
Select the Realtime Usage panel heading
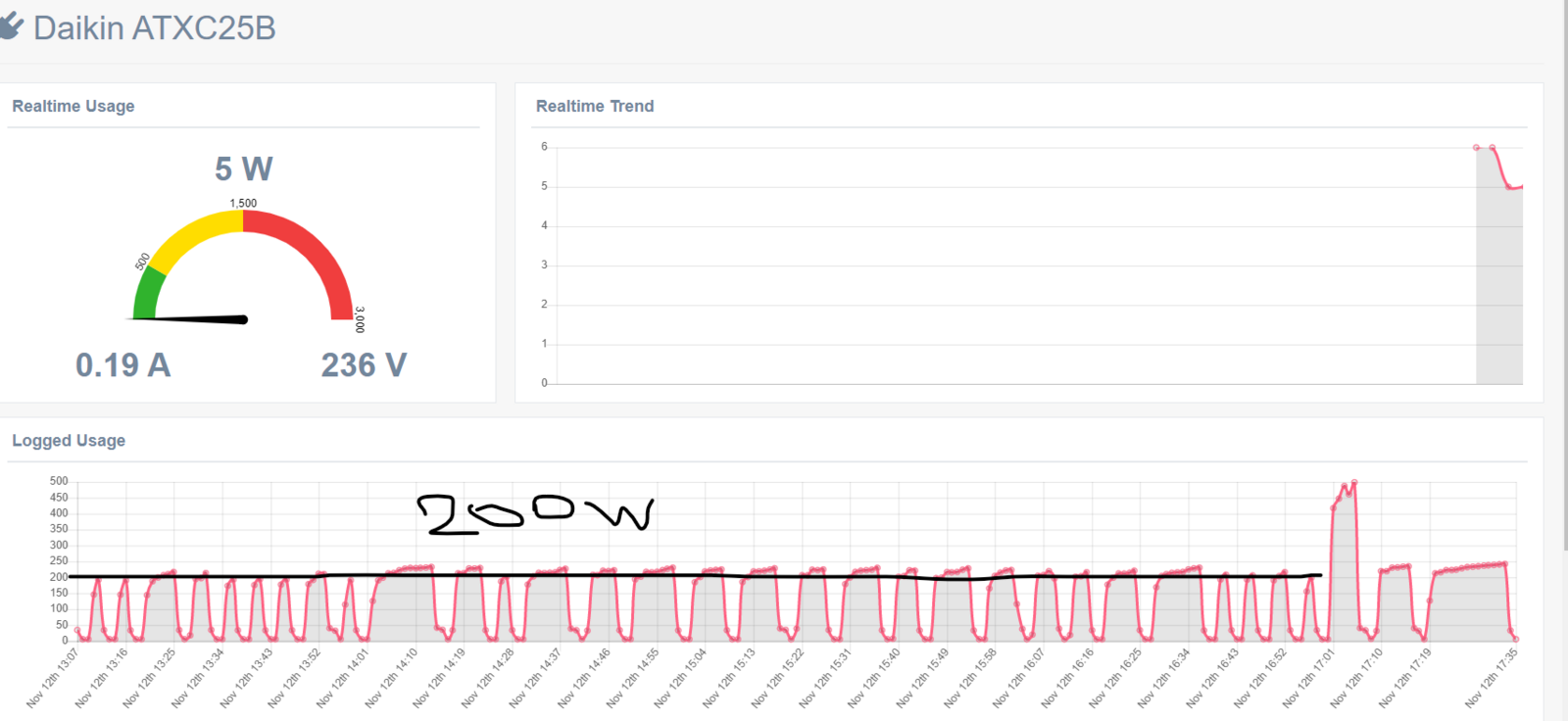[x=73, y=106]
